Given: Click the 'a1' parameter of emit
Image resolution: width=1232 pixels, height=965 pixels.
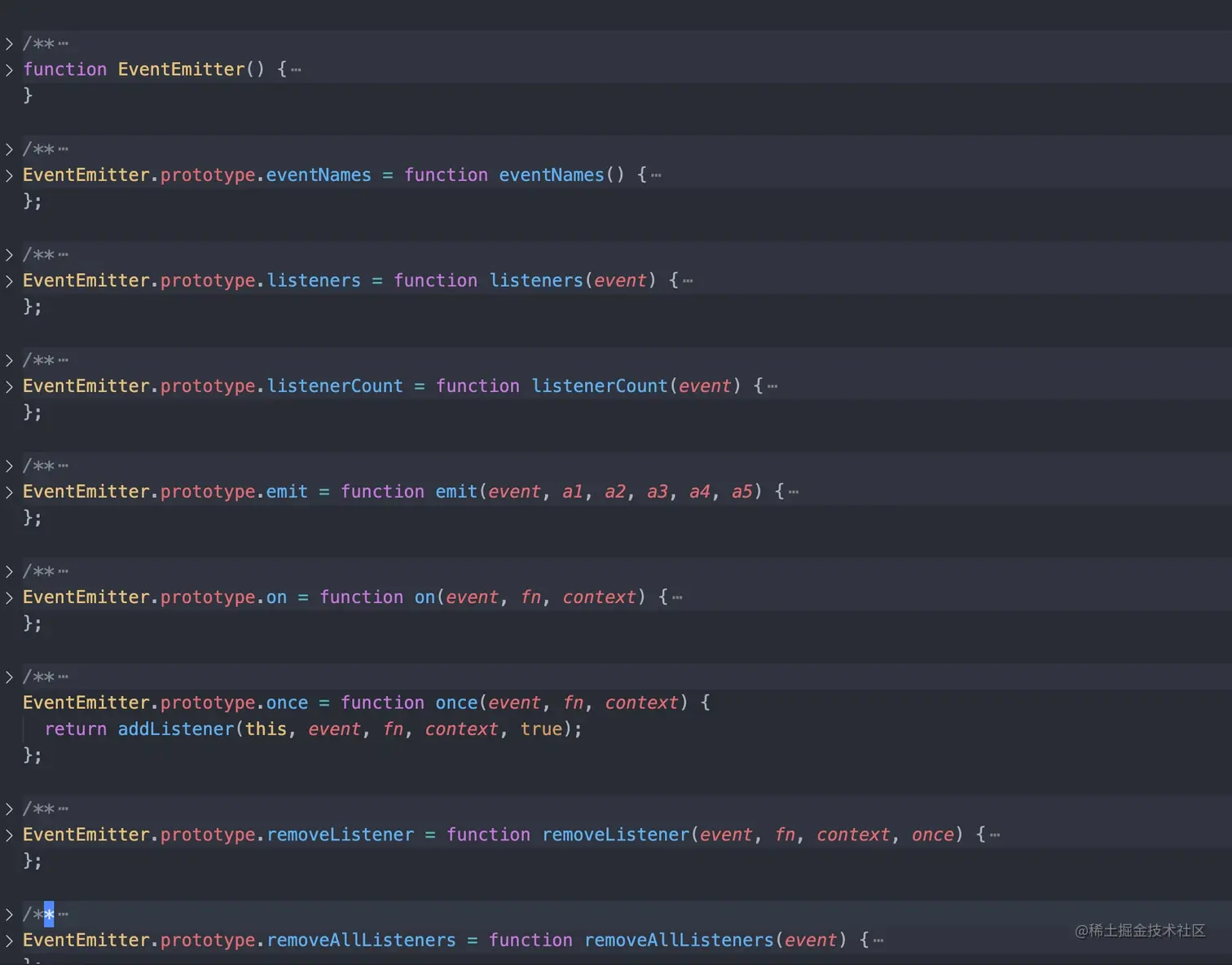Looking at the screenshot, I should [x=574, y=492].
